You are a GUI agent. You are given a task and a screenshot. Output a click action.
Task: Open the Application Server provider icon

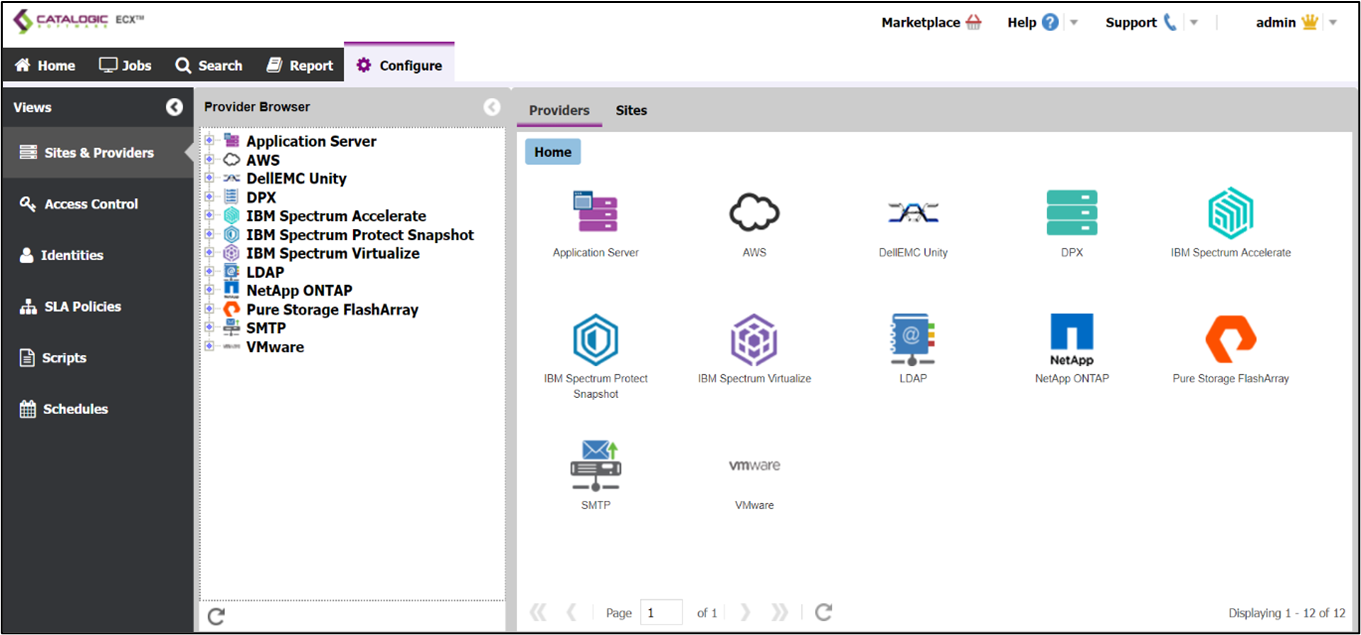(x=595, y=213)
